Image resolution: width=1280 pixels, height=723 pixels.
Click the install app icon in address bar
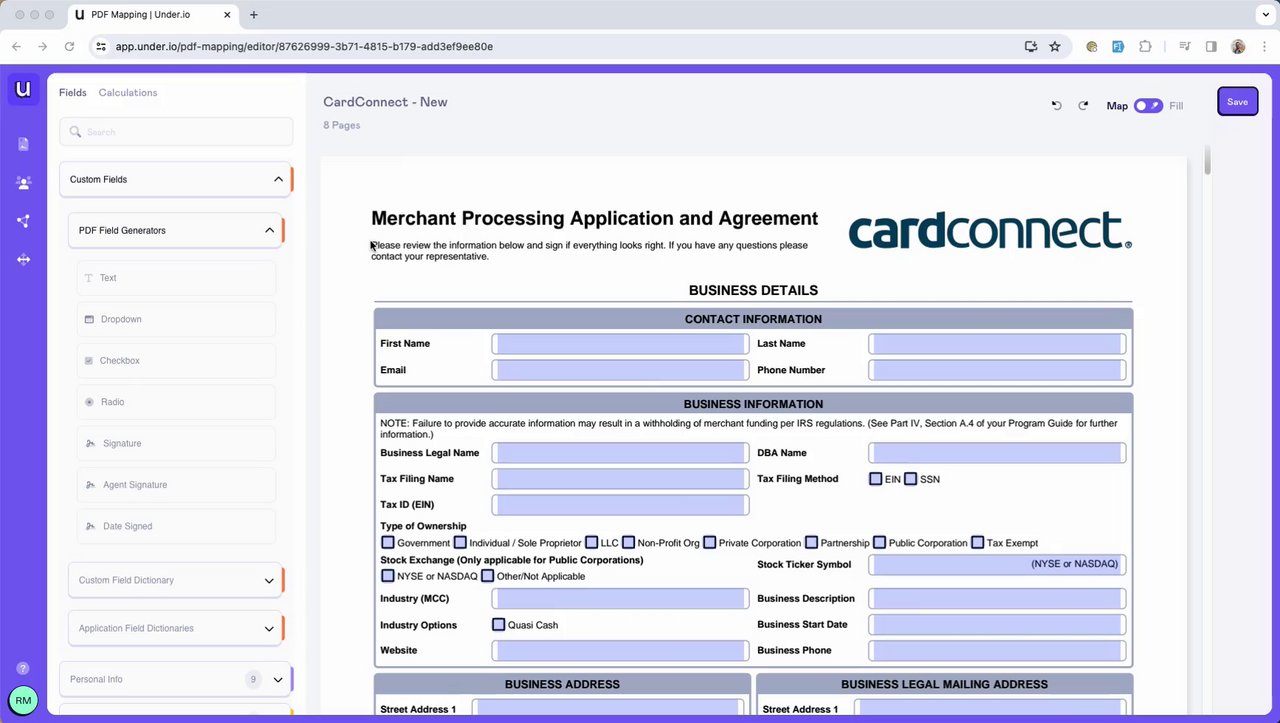click(x=1031, y=46)
